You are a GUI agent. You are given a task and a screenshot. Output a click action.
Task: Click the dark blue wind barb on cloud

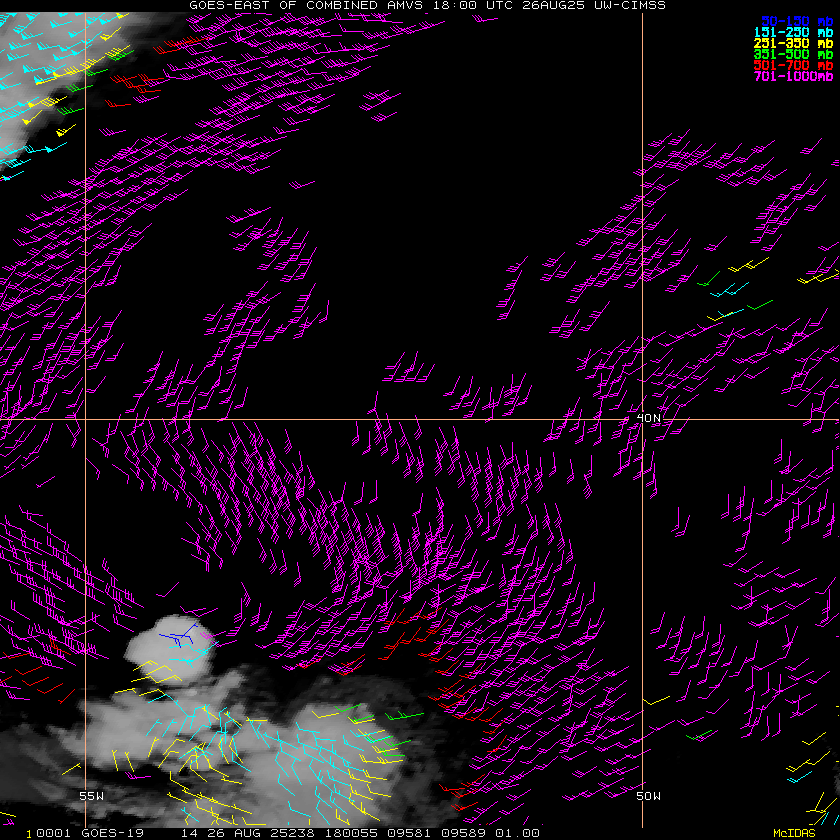179,635
